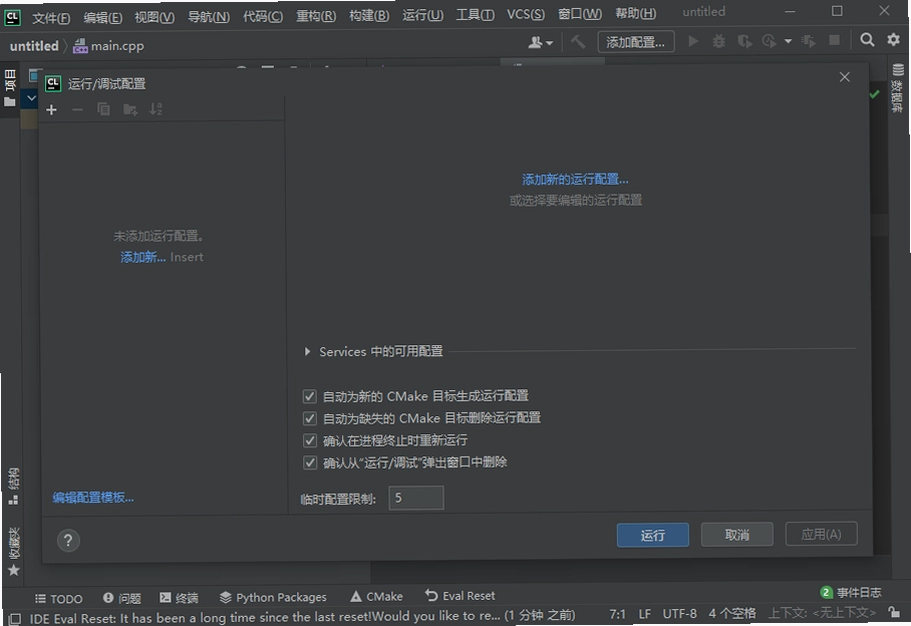Toggle confirm deletion from Run/Debug popup checkbox
The image size is (911, 626).
pyautogui.click(x=310, y=463)
